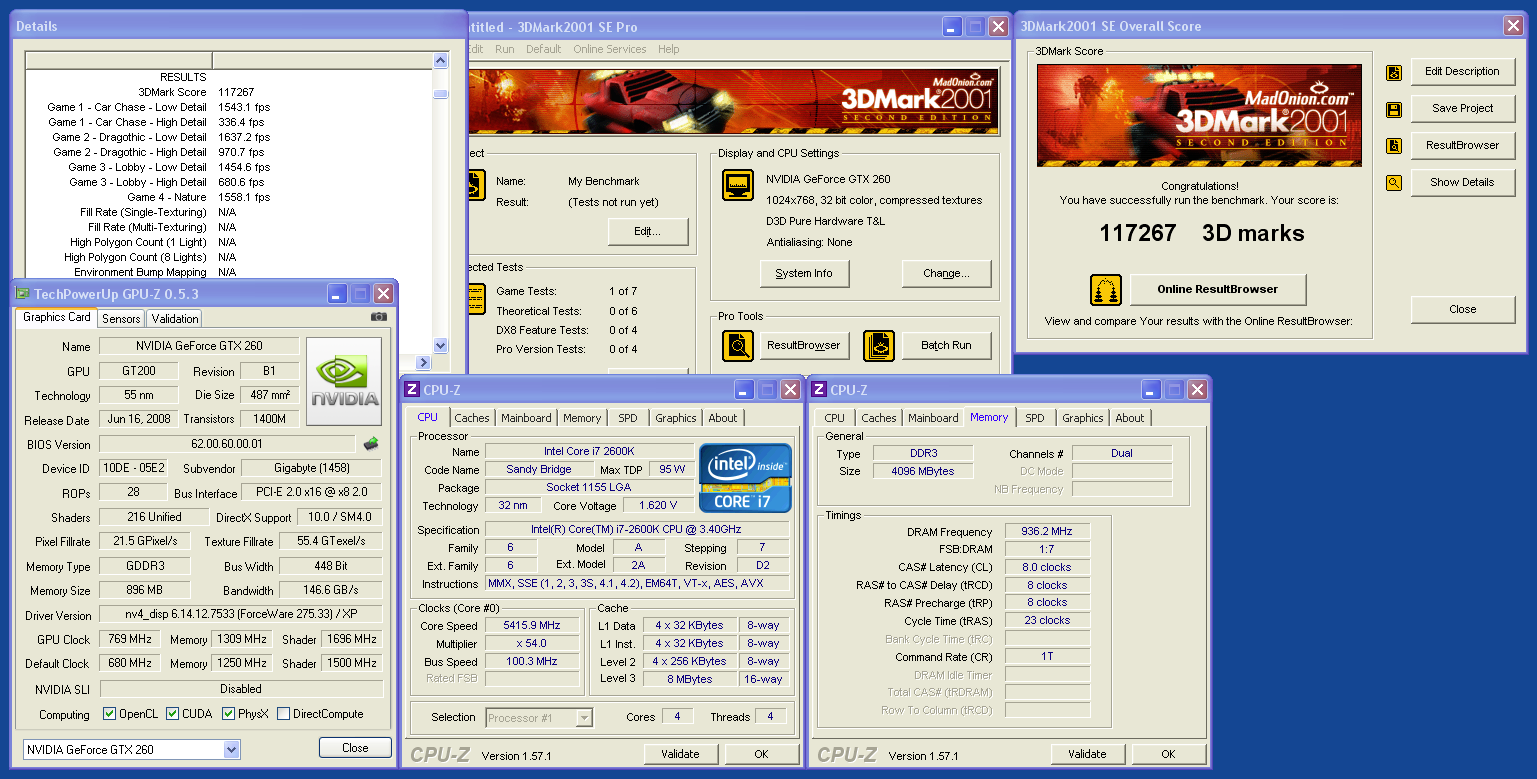Viewport: 1537px width, 779px height.
Task: Click the CPU-Z title bar icon in CPU window
Action: 411,389
